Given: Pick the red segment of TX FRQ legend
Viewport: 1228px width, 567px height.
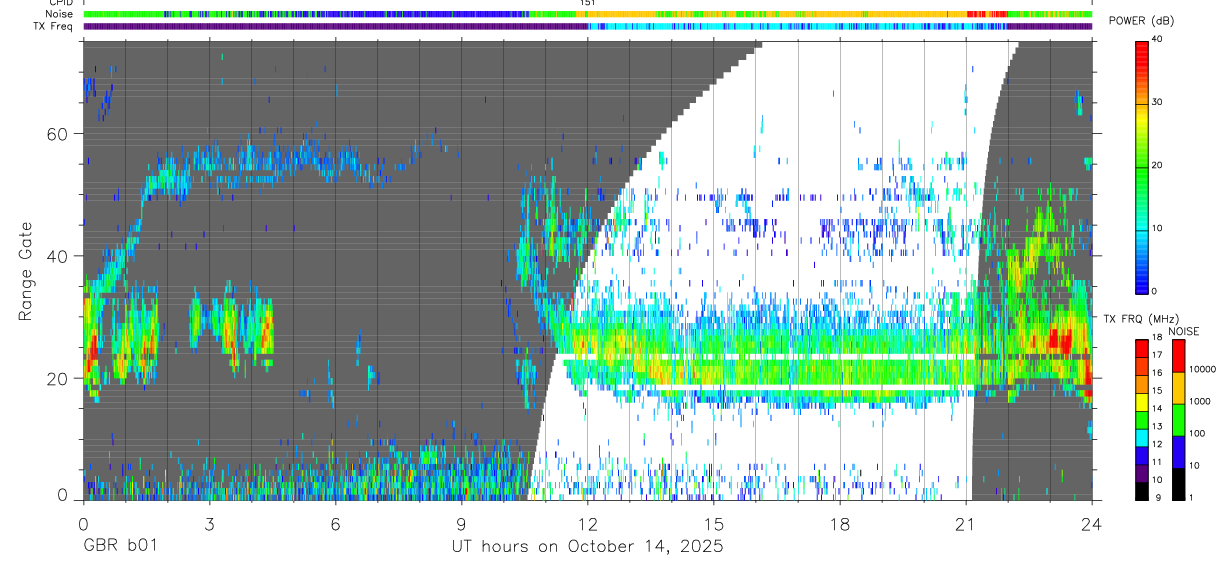Looking at the screenshot, I should pos(1142,346).
